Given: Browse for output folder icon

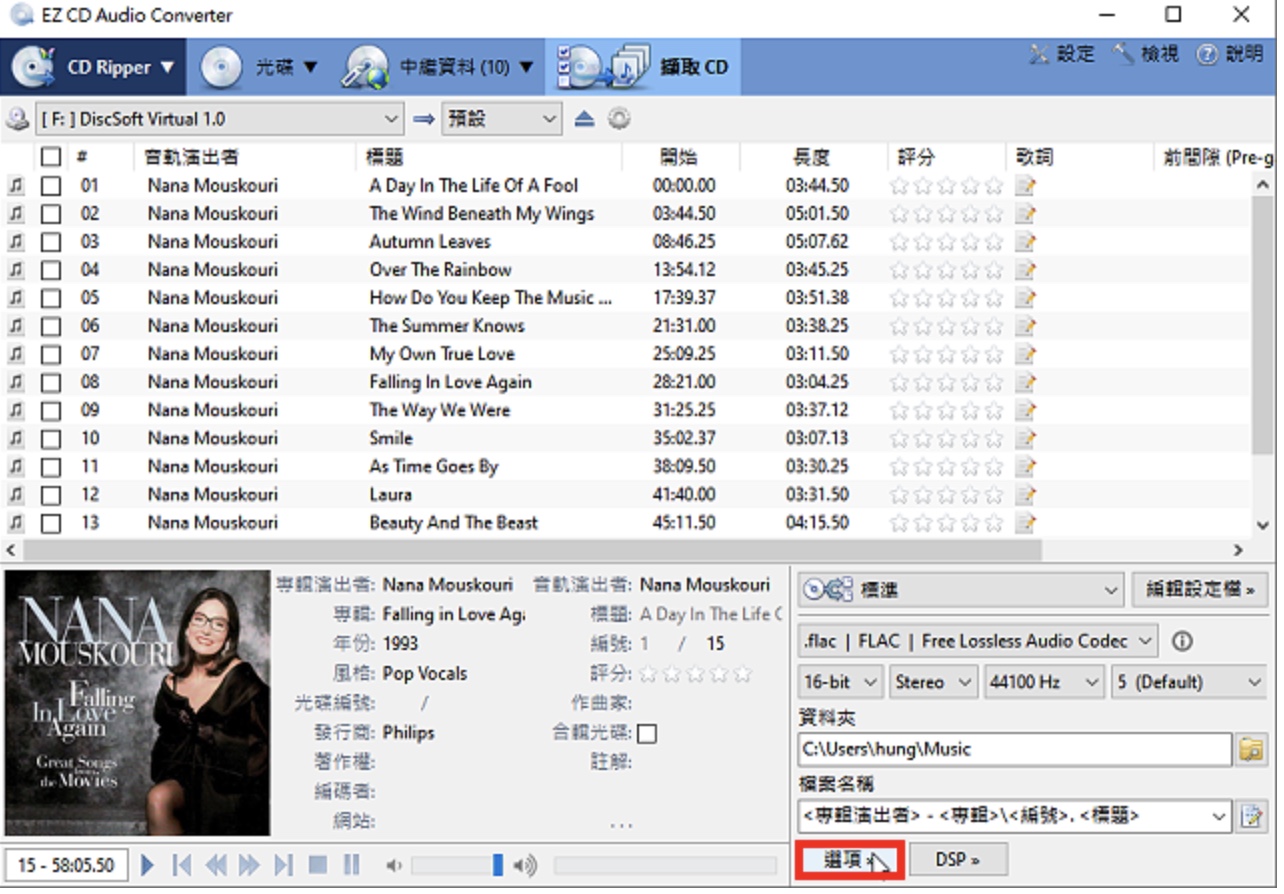Looking at the screenshot, I should tap(1251, 751).
